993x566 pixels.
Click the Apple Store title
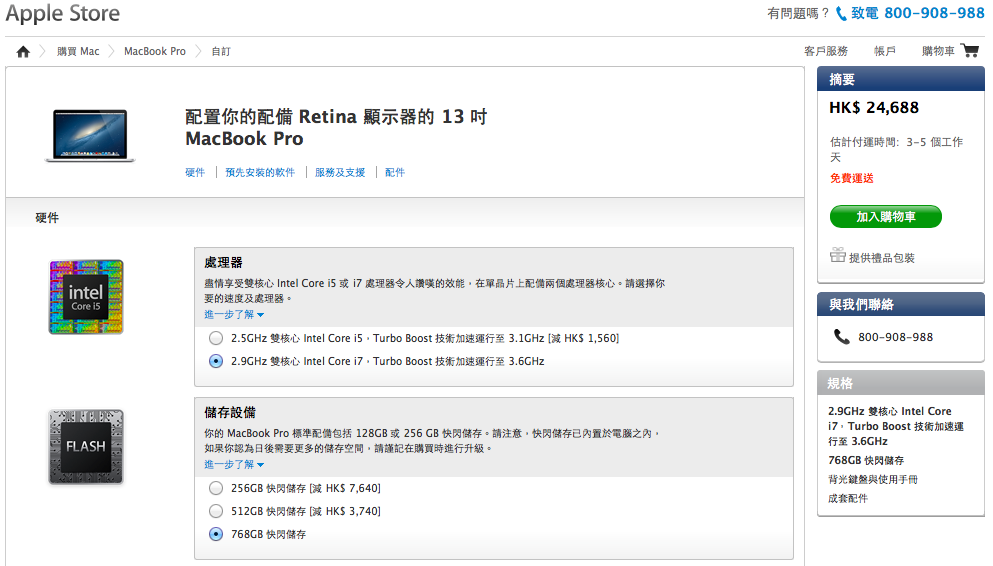click(x=63, y=13)
